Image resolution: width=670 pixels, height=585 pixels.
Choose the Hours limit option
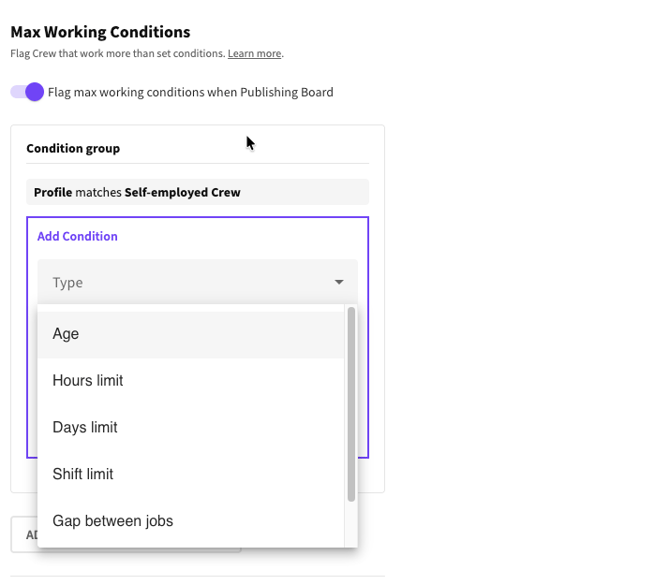(88, 381)
